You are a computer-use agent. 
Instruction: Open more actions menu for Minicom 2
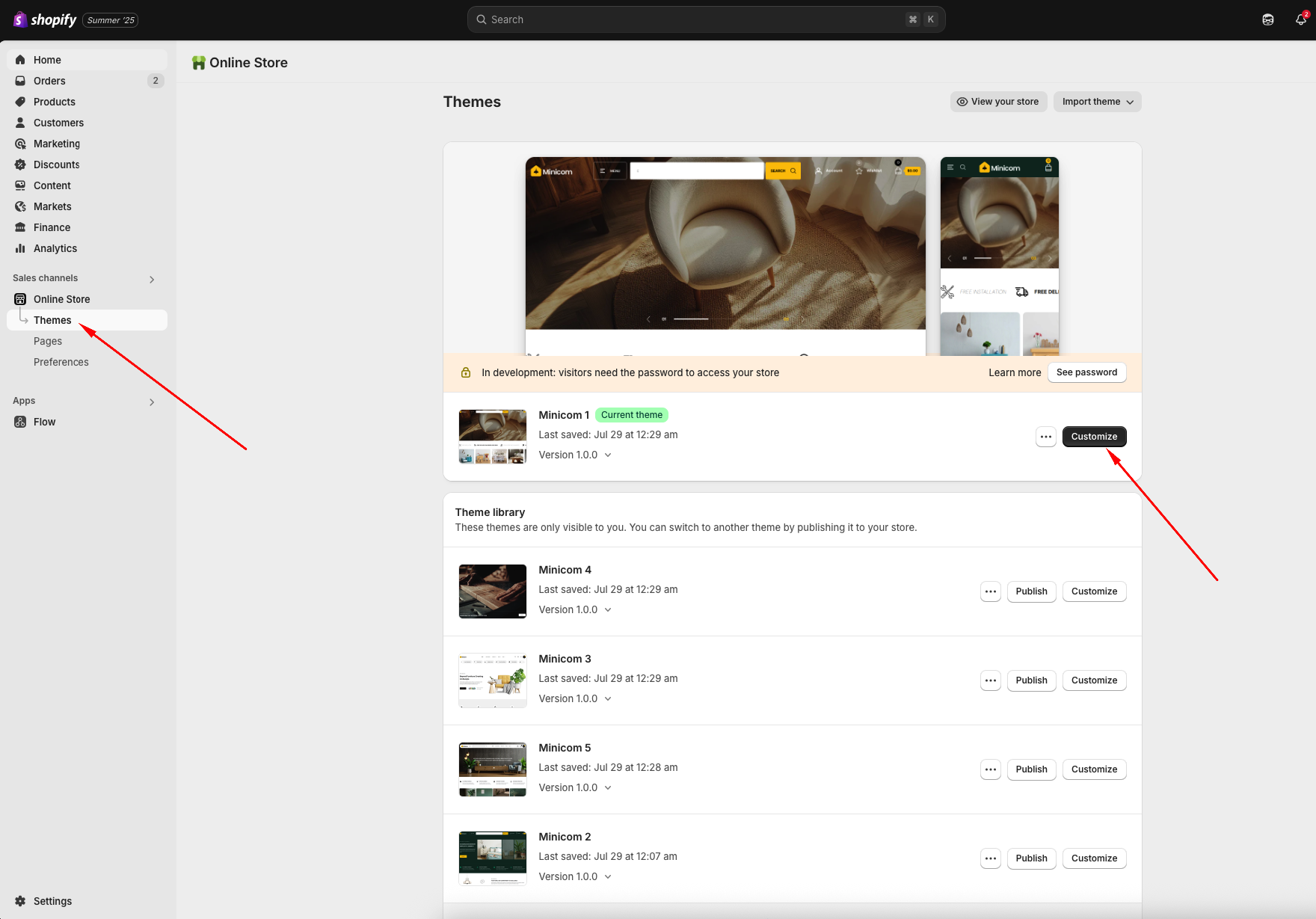pos(990,858)
